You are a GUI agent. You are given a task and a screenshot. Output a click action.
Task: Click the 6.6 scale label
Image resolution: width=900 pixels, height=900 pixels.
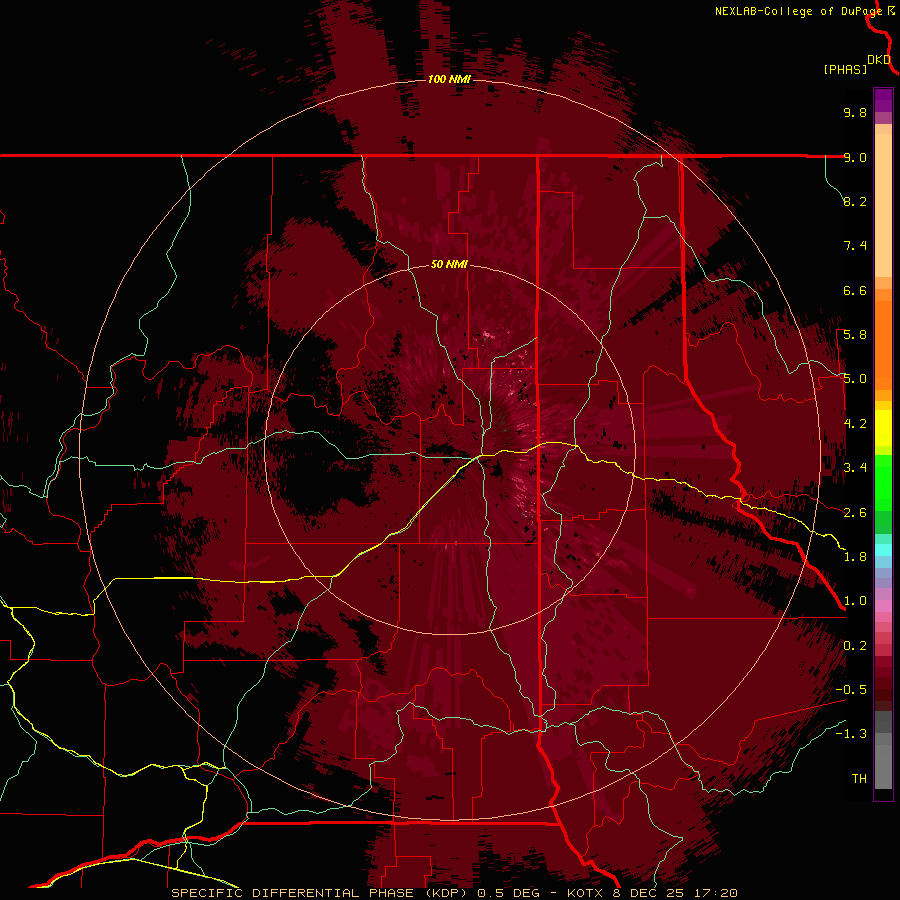(855, 290)
